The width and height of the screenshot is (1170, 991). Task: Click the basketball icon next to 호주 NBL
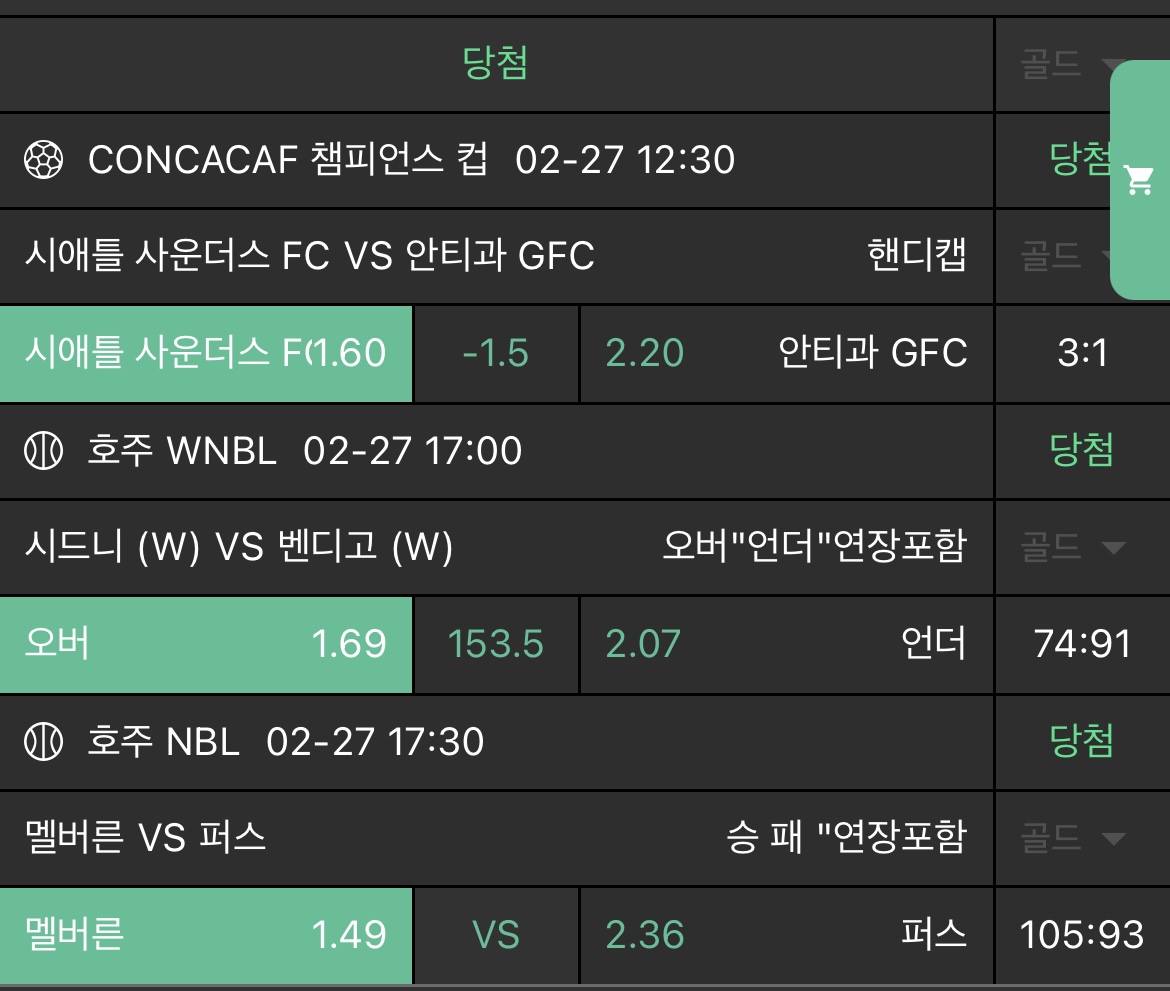pos(43,742)
